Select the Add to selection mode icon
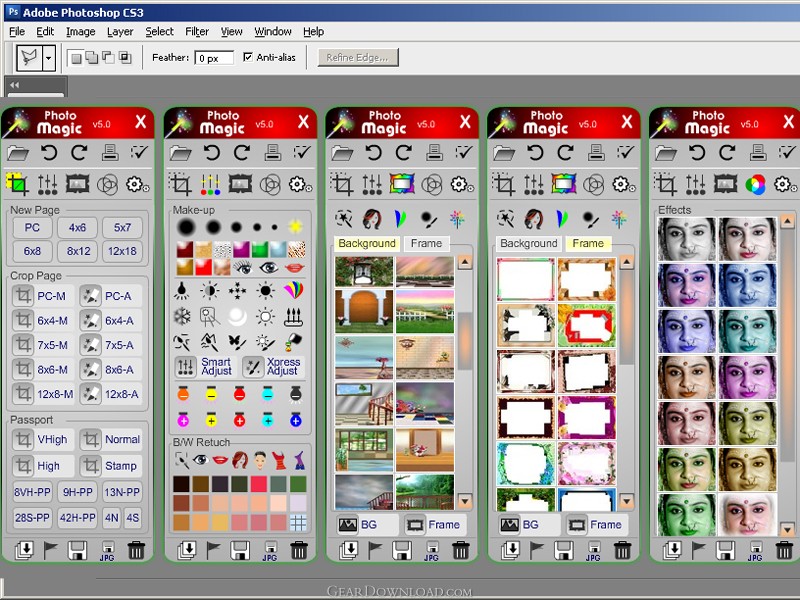This screenshot has width=800, height=600. tap(92, 57)
